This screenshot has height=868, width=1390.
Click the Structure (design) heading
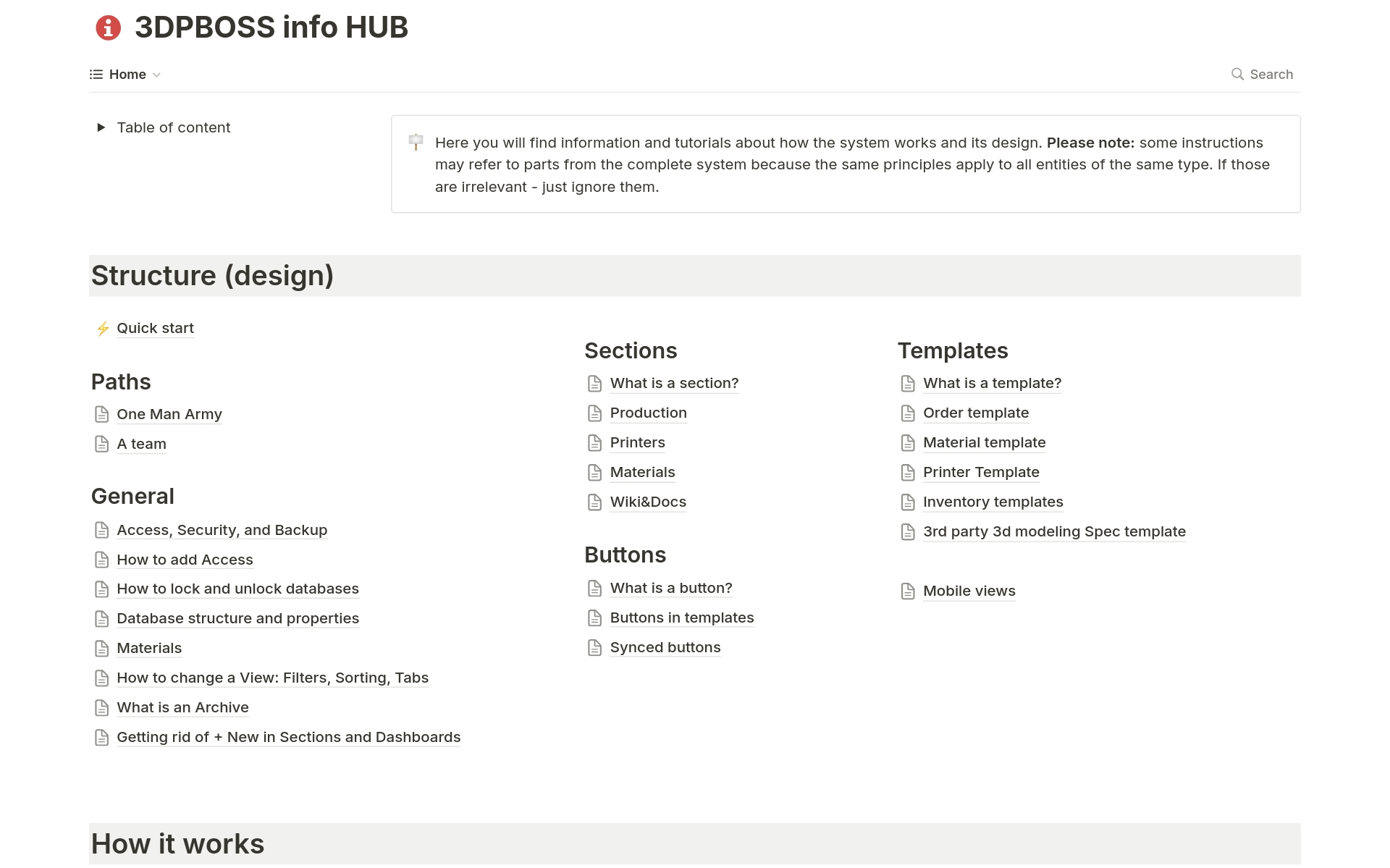(x=212, y=276)
